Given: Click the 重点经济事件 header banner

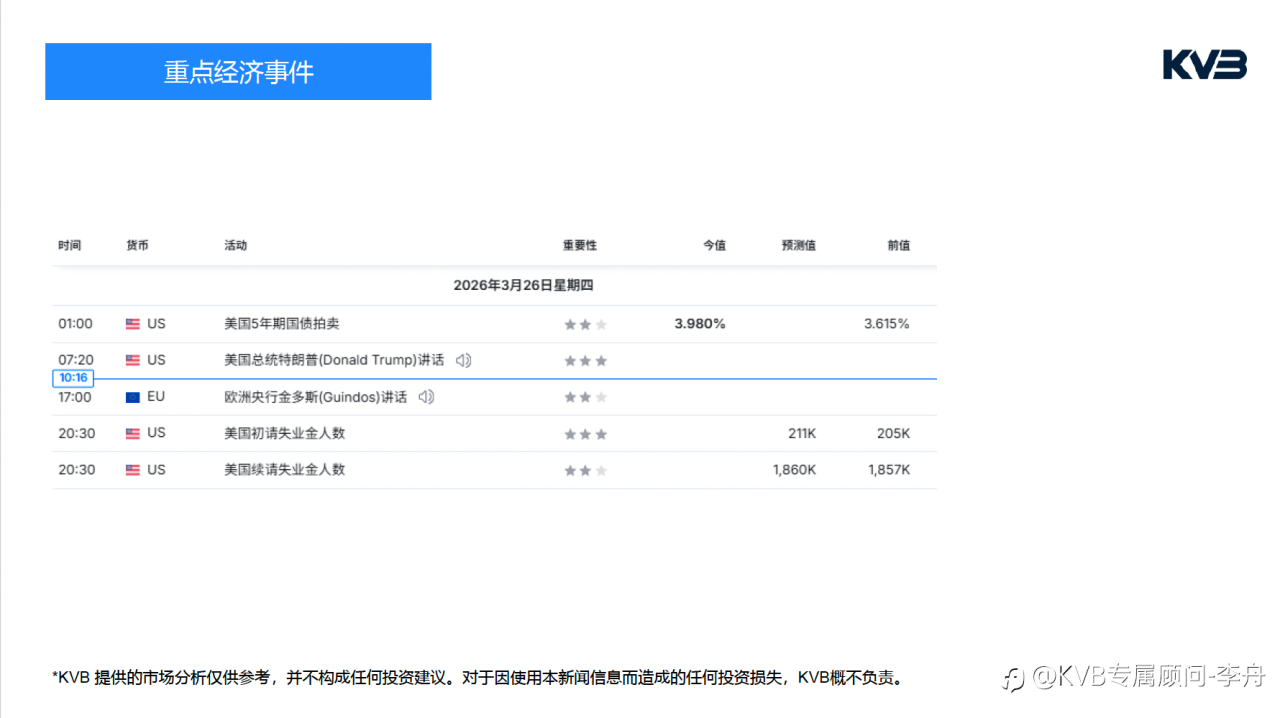Looking at the screenshot, I should click(238, 71).
